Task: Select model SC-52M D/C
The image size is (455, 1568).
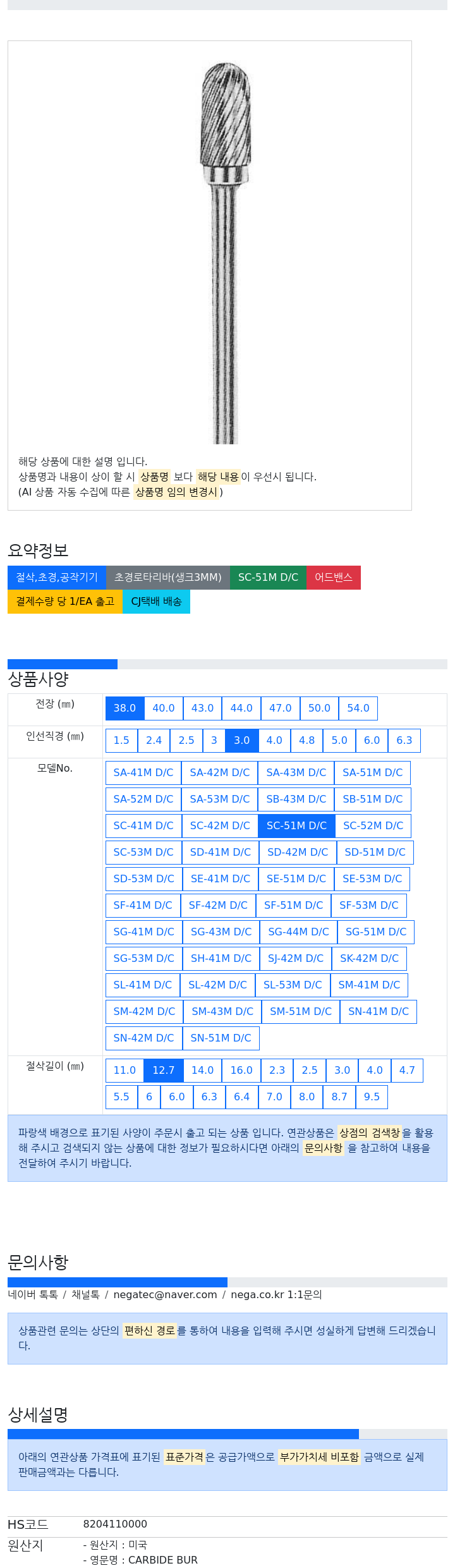Action: point(373,825)
